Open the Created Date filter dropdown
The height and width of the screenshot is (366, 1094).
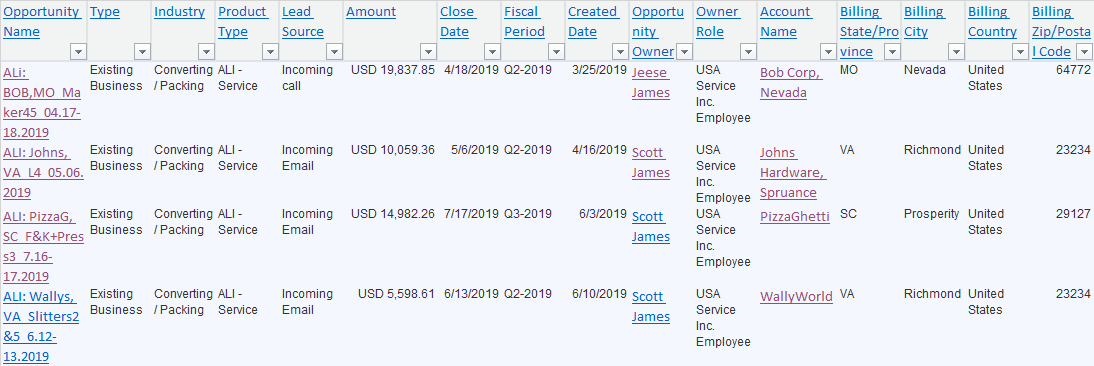[620, 52]
